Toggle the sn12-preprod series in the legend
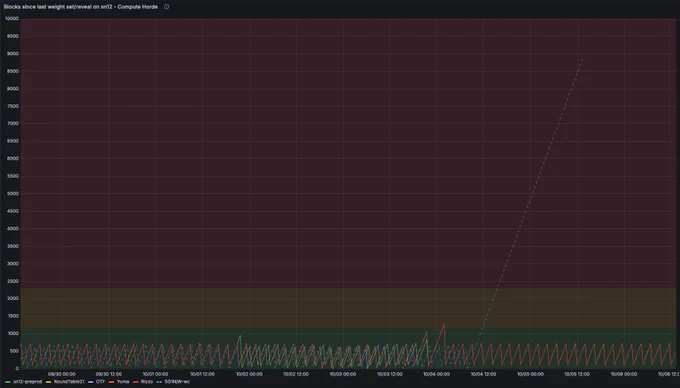Image resolution: width=680 pixels, height=388 pixels. [x=27, y=382]
